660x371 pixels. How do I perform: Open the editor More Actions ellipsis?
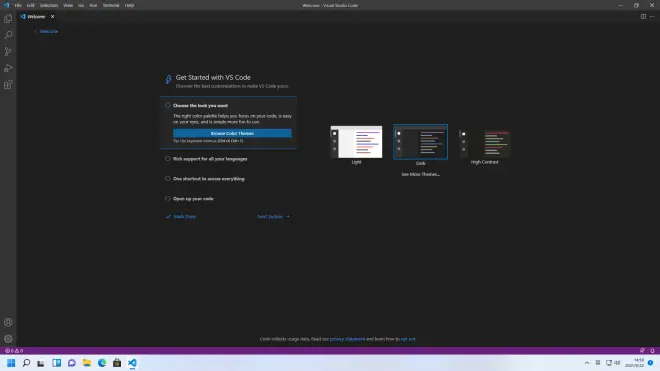pos(652,16)
